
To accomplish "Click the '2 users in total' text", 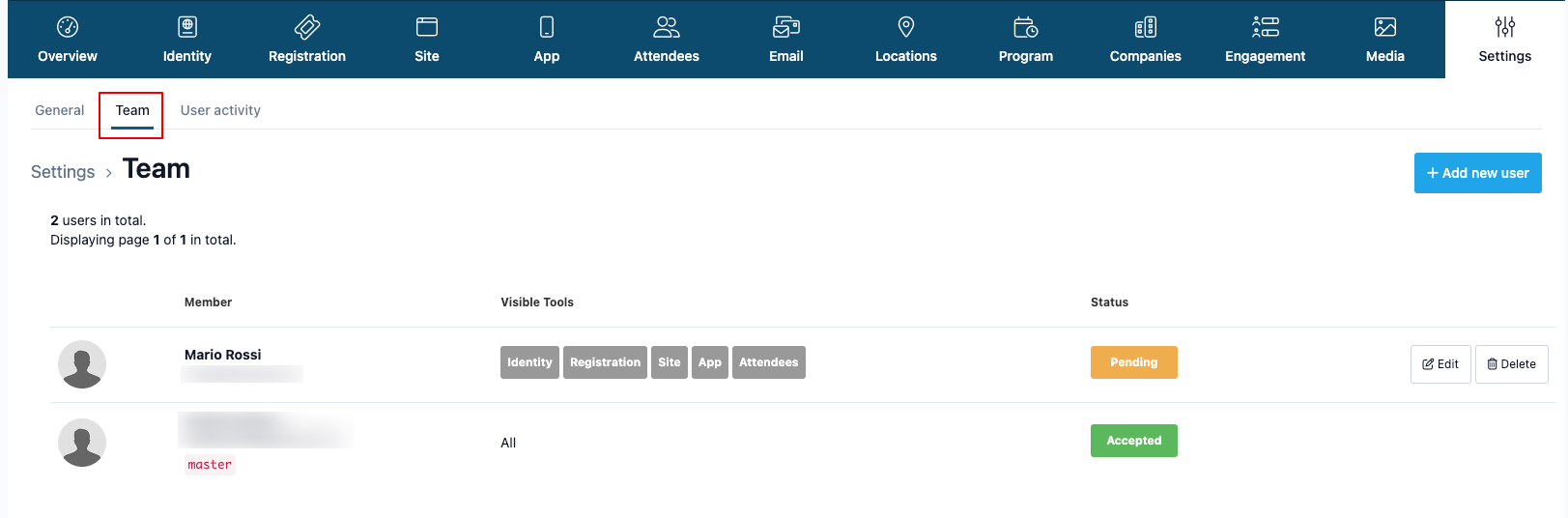I will click(99, 220).
